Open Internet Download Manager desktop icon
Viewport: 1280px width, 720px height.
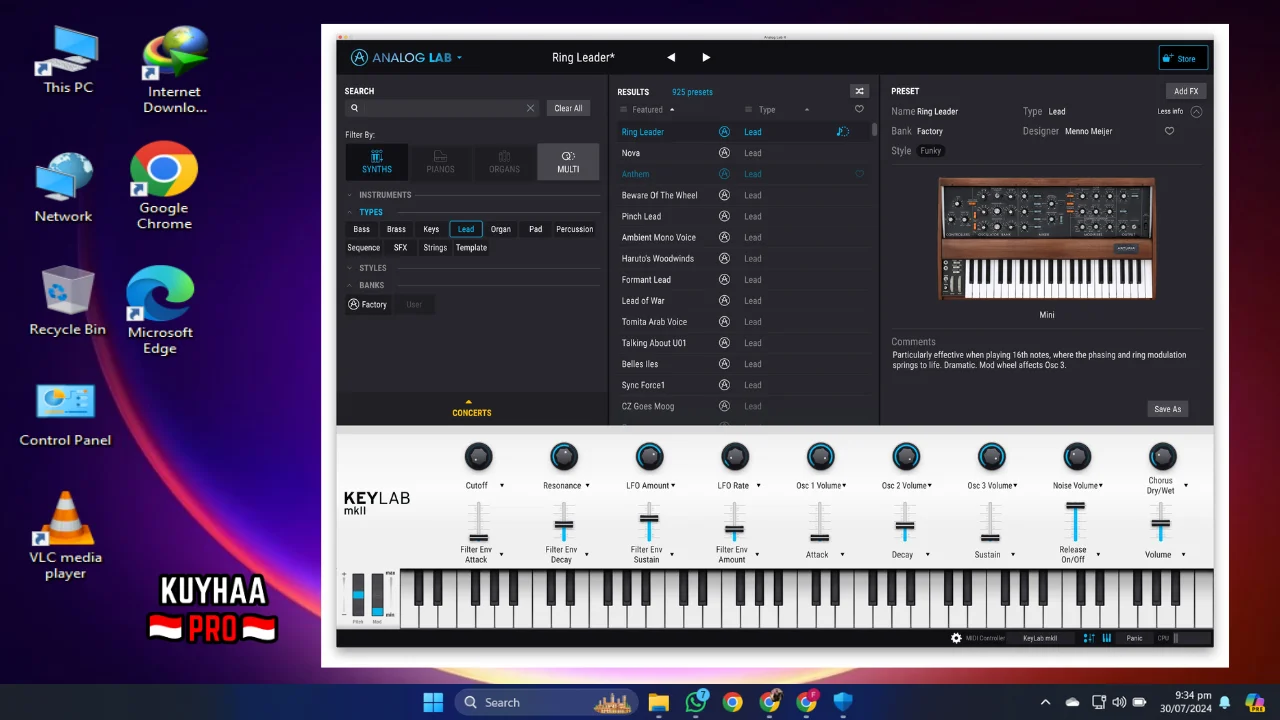[174, 70]
